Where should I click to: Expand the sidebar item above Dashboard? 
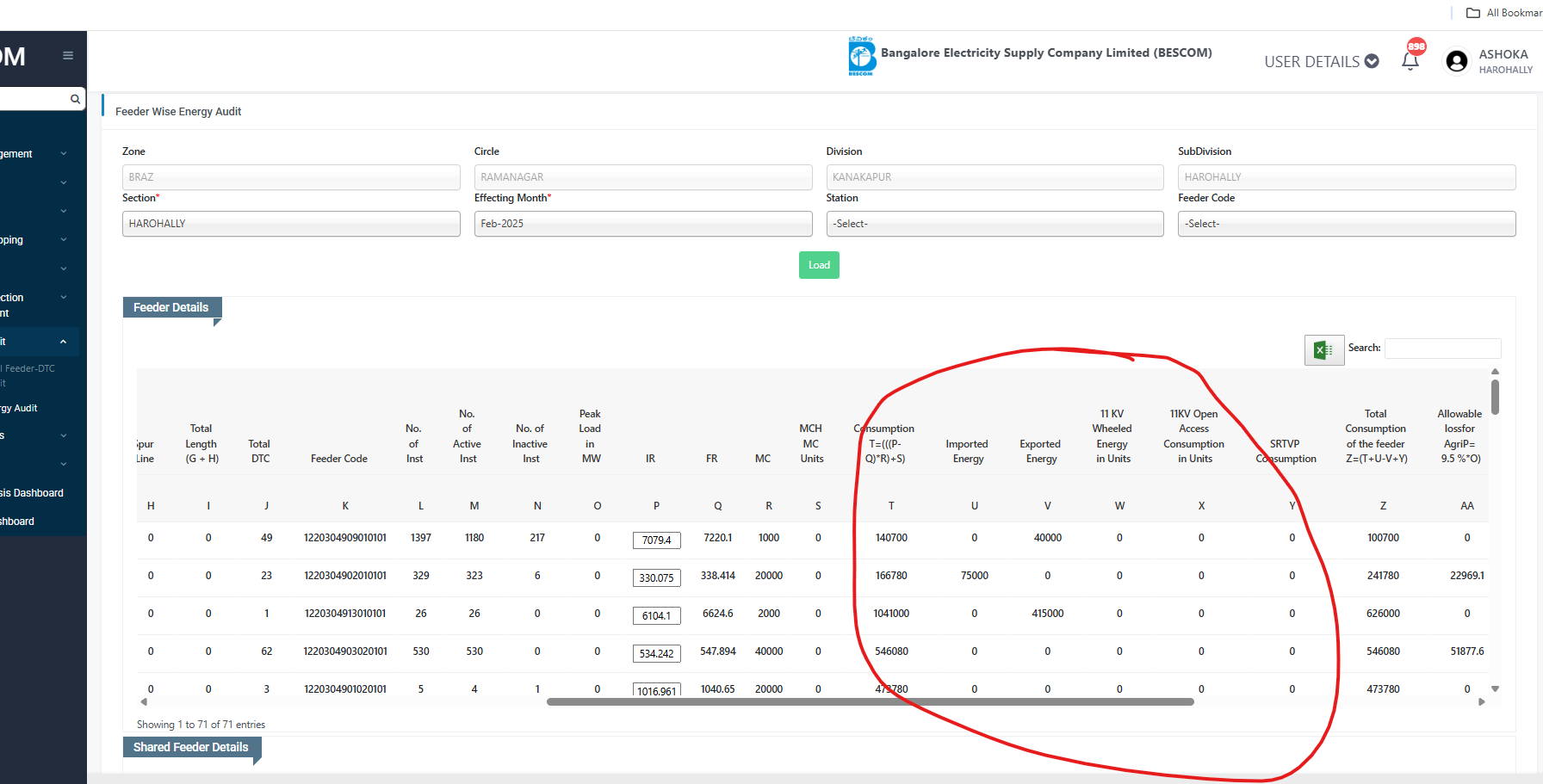(64, 465)
